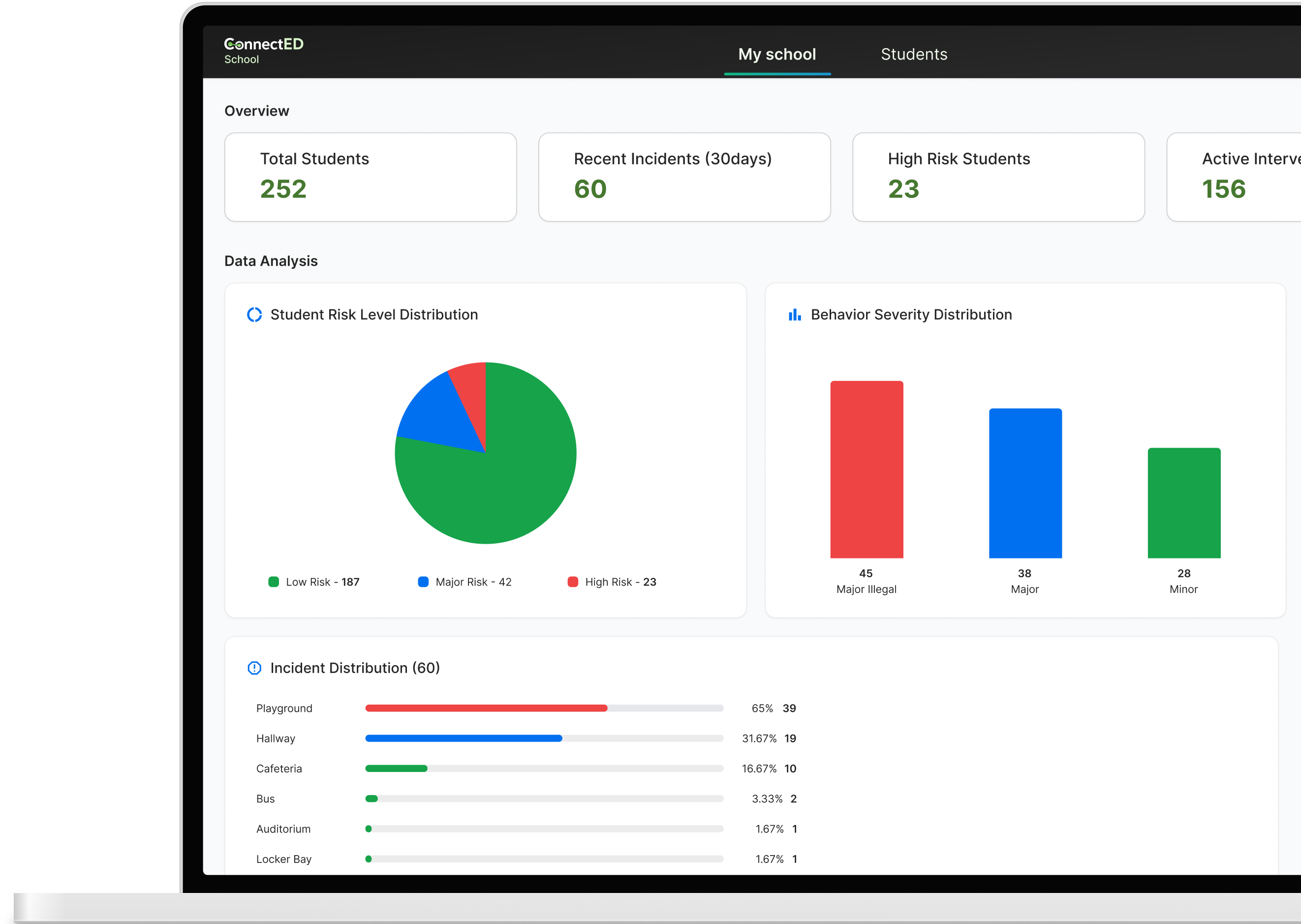Click the red Major Illegal bar

click(x=866, y=469)
